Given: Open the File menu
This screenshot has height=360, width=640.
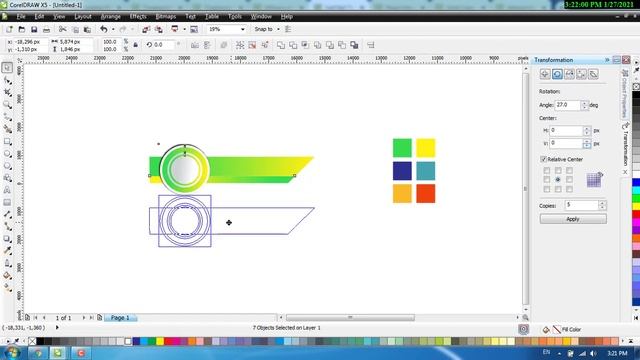Looking at the screenshot, I should pyautogui.click(x=21, y=17).
